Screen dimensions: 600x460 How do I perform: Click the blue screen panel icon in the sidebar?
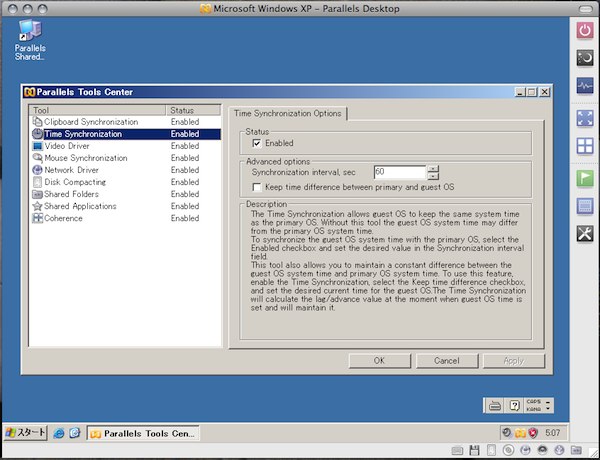pyautogui.click(x=585, y=206)
